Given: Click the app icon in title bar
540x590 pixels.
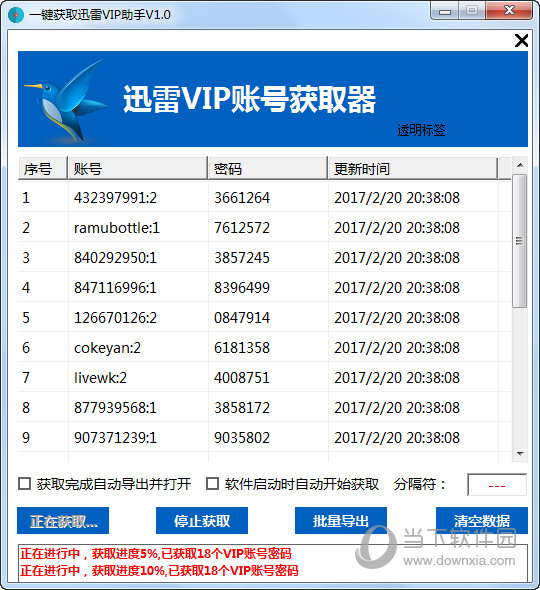Looking at the screenshot, I should [16, 15].
